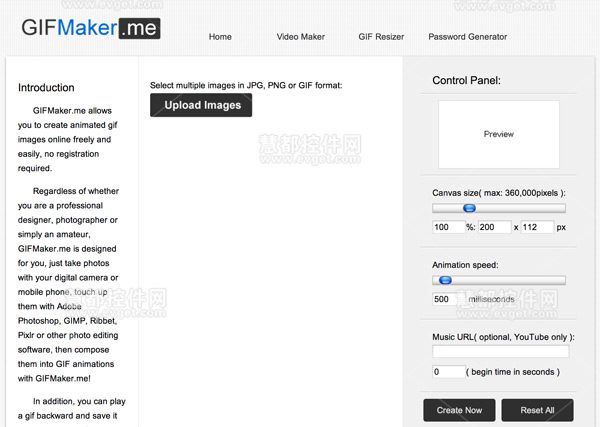
Task: Click the canvas percentage field showing 100
Action: point(448,227)
